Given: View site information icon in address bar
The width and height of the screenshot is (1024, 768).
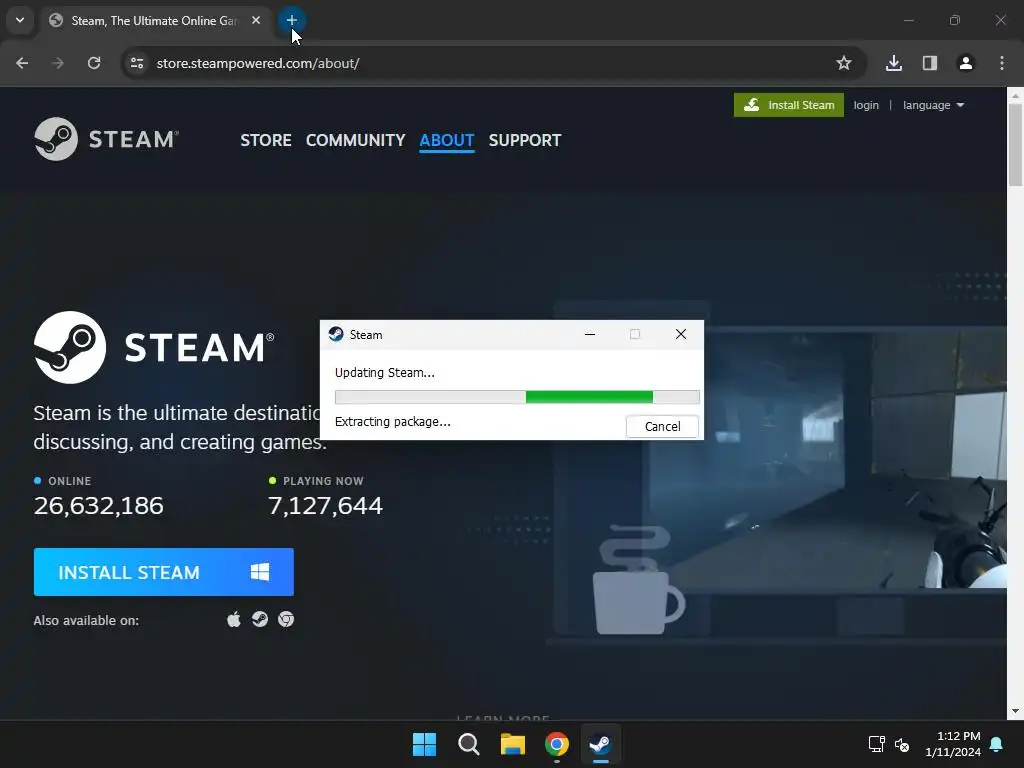Looking at the screenshot, I should [x=136, y=63].
